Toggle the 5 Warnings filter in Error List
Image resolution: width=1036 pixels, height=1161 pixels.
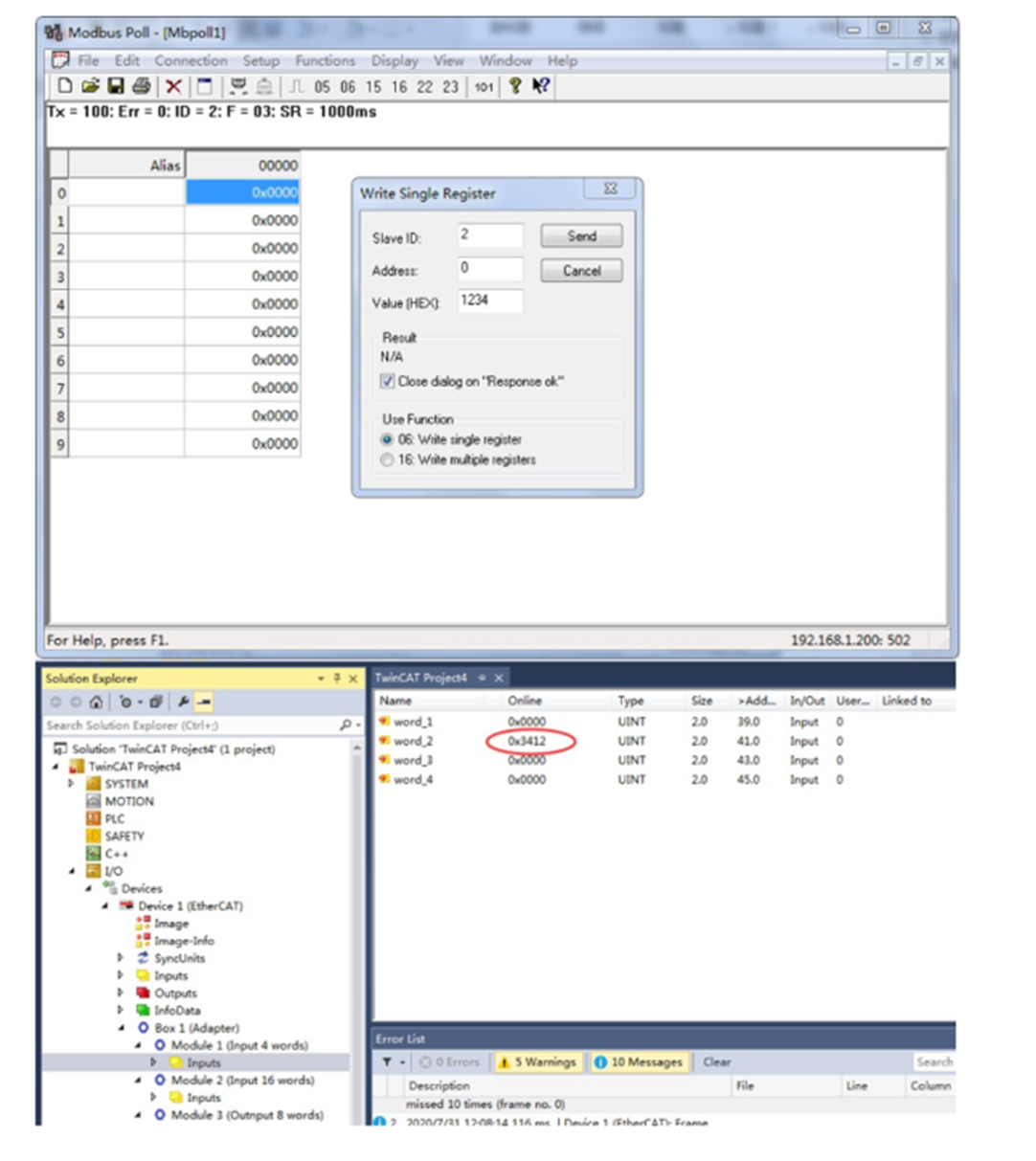coord(536,1062)
